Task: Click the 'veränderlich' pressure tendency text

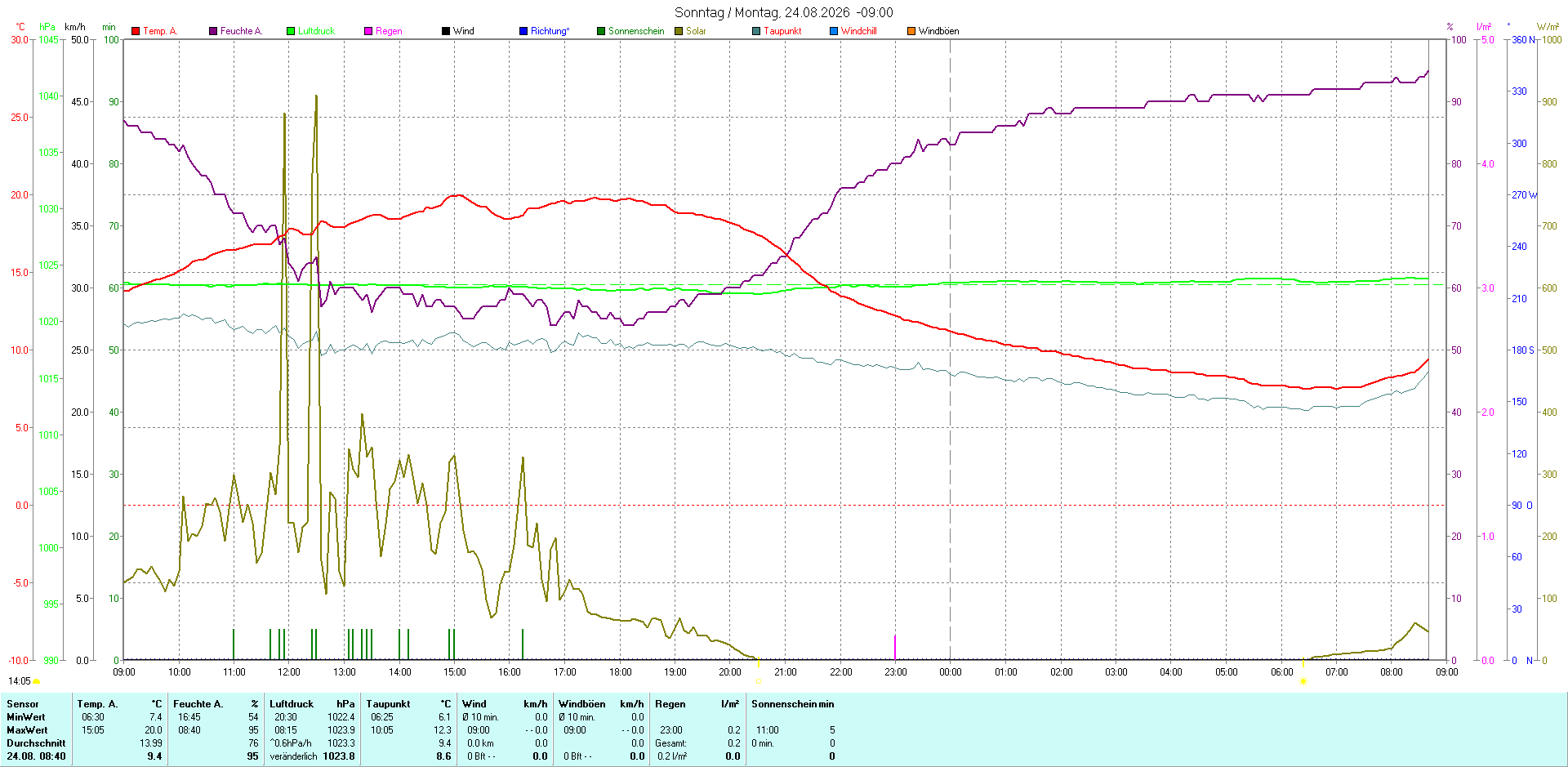Action: pyautogui.click(x=294, y=756)
